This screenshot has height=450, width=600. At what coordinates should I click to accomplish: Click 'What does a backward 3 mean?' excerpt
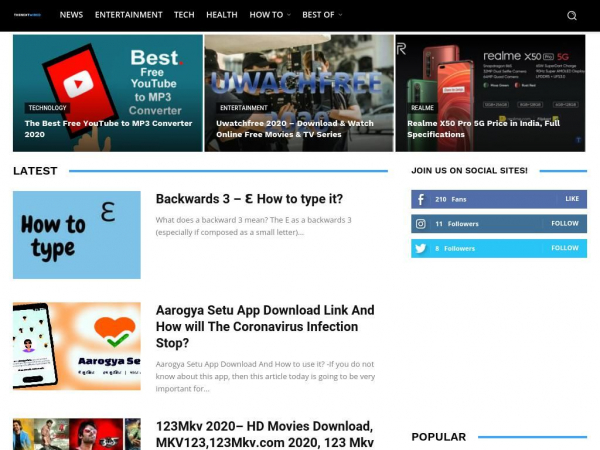(253, 226)
